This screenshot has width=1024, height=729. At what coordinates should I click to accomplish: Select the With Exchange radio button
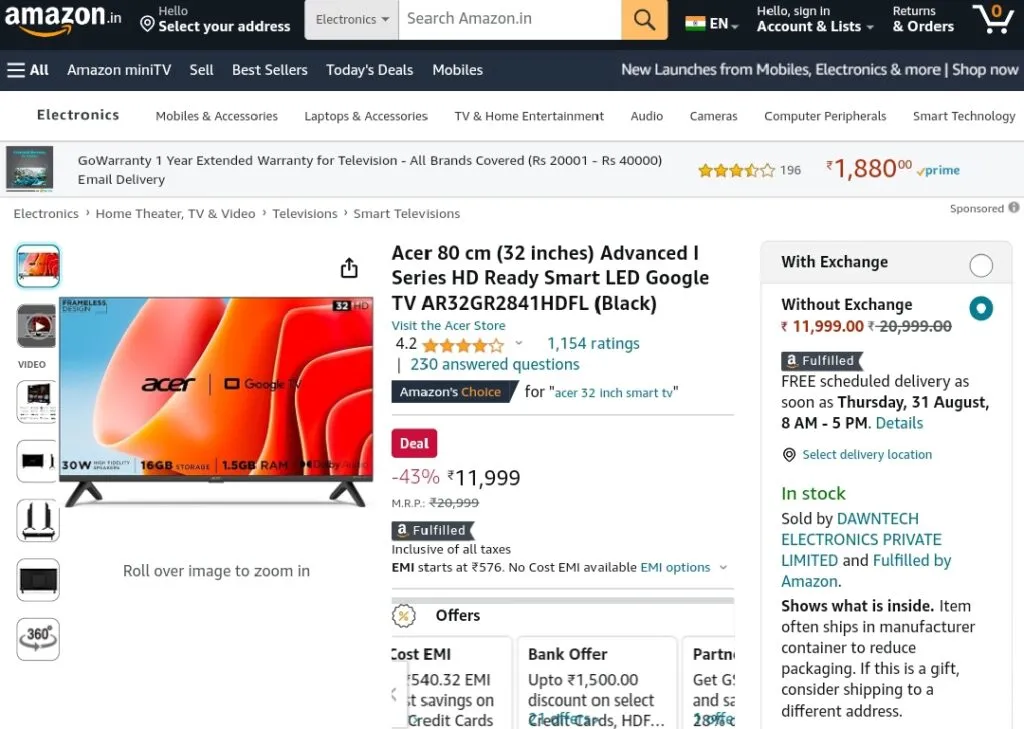(981, 265)
